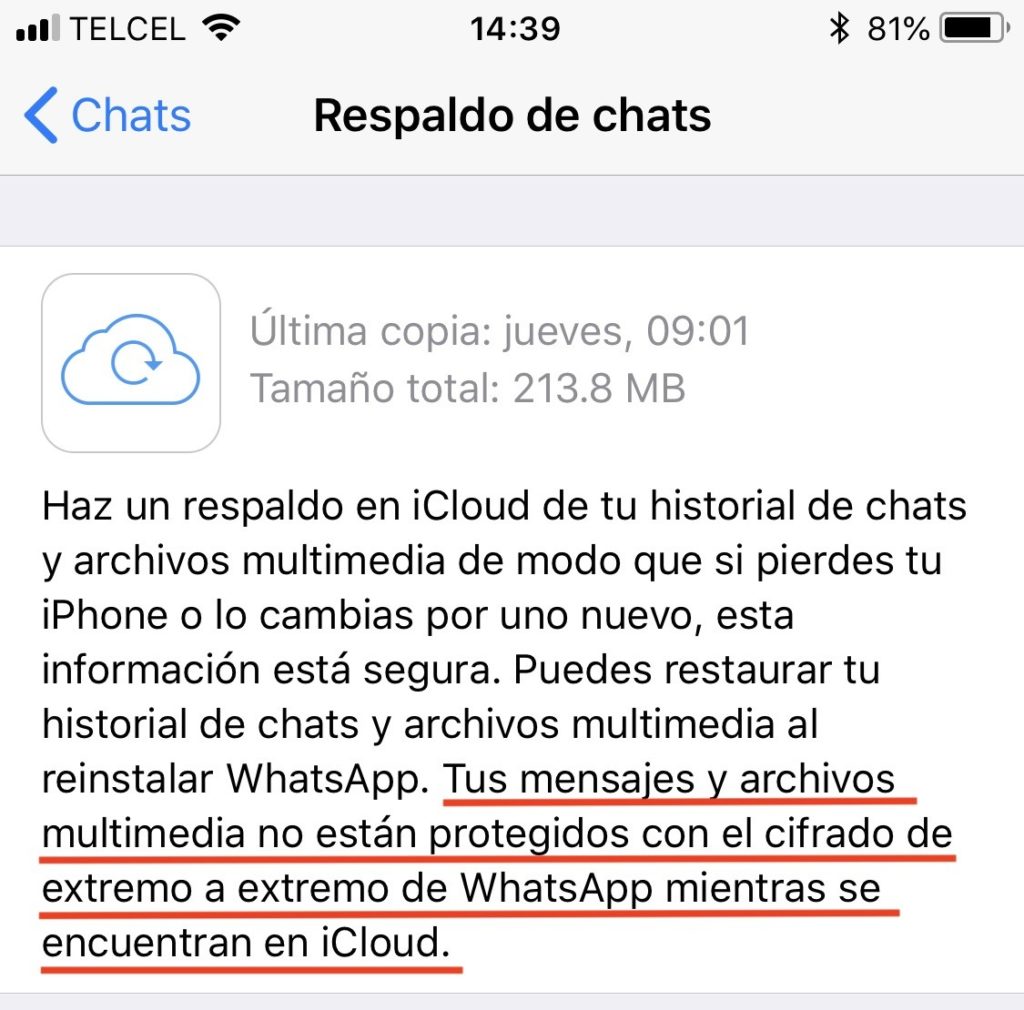
Task: Tap the line 'Haz un respaldo en iCloud'
Action: coord(504,506)
